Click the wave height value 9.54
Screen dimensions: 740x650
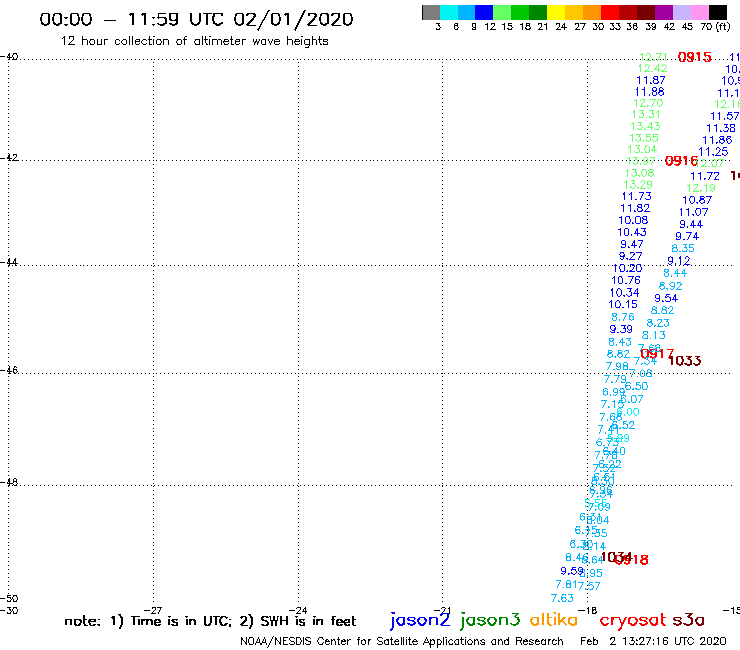click(x=666, y=298)
